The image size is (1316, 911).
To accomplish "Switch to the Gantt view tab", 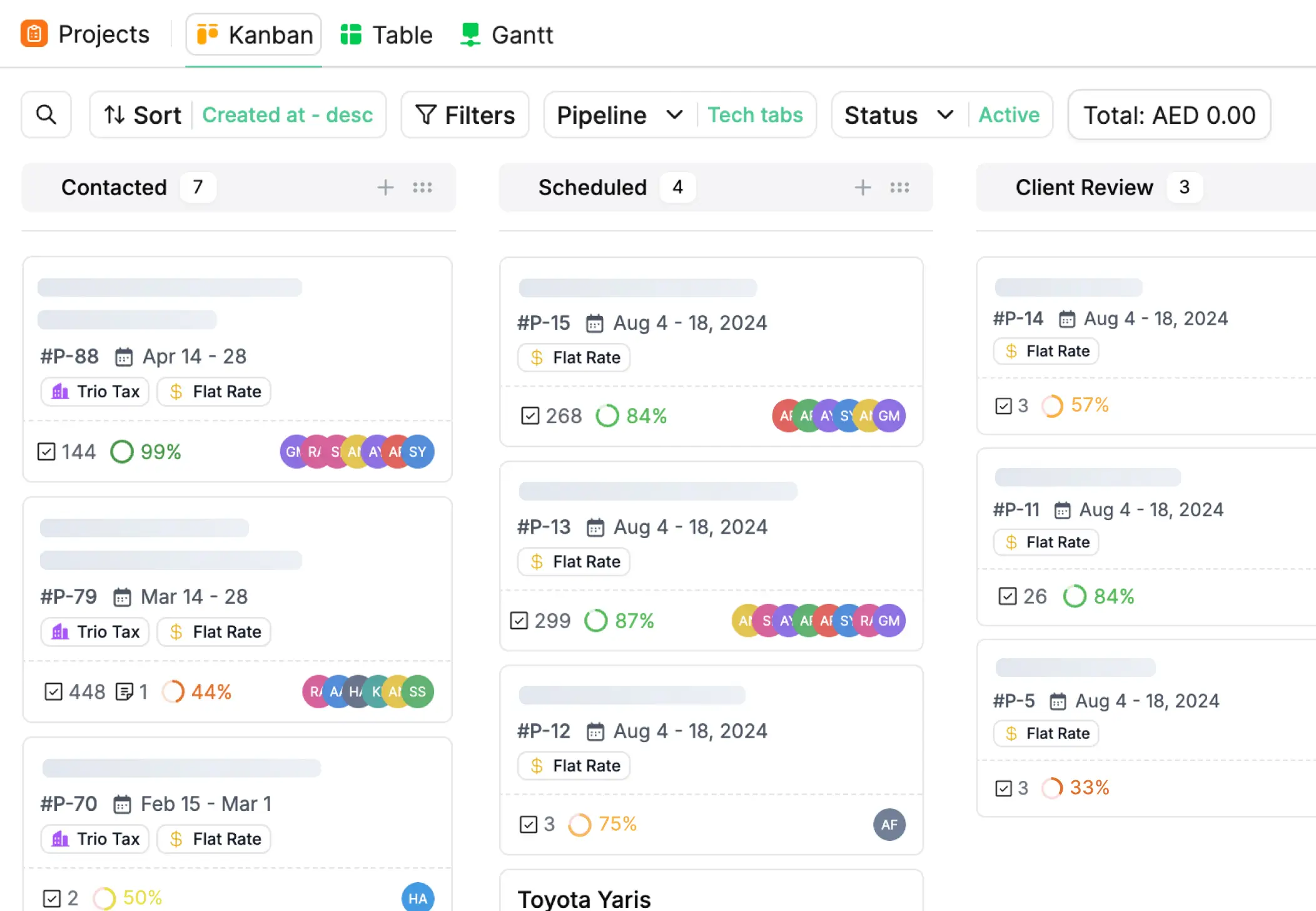I will 507,34.
